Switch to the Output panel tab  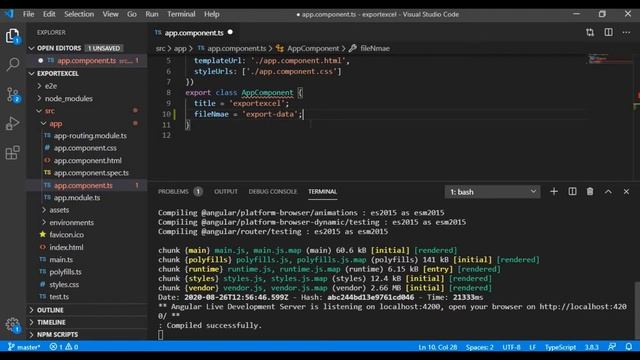226,191
